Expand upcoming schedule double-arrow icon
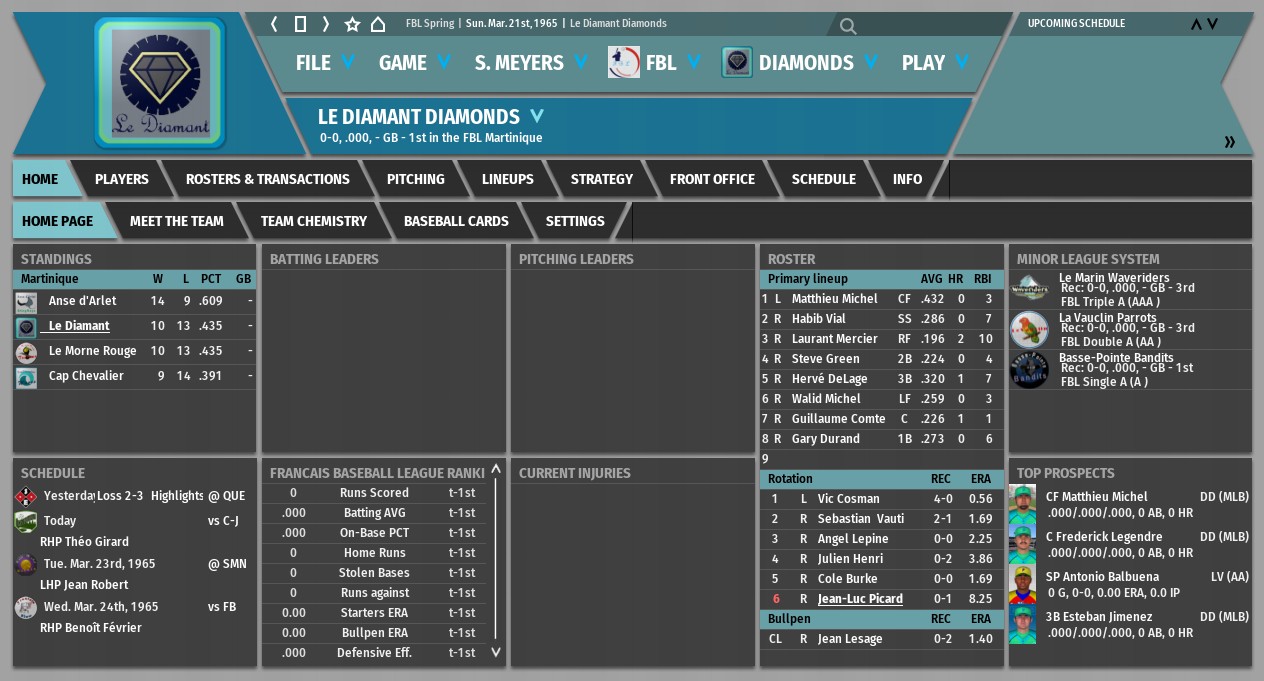This screenshot has height=681, width=1264. pos(1229,142)
